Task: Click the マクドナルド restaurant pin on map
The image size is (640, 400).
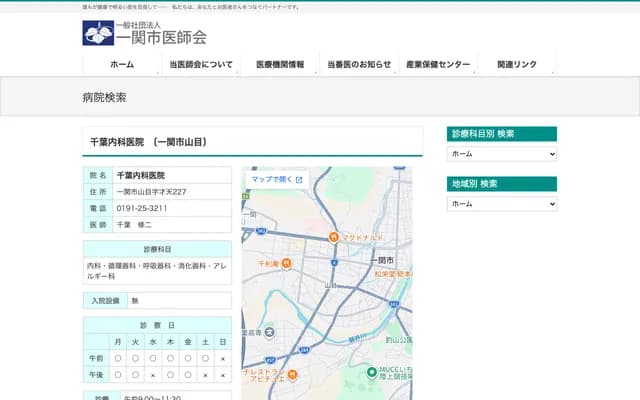Action: pos(334,237)
